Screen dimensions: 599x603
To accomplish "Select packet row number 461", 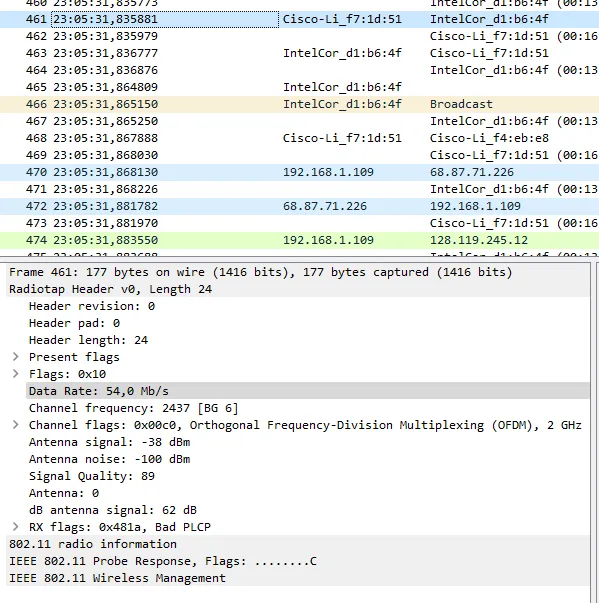I will (x=300, y=19).
